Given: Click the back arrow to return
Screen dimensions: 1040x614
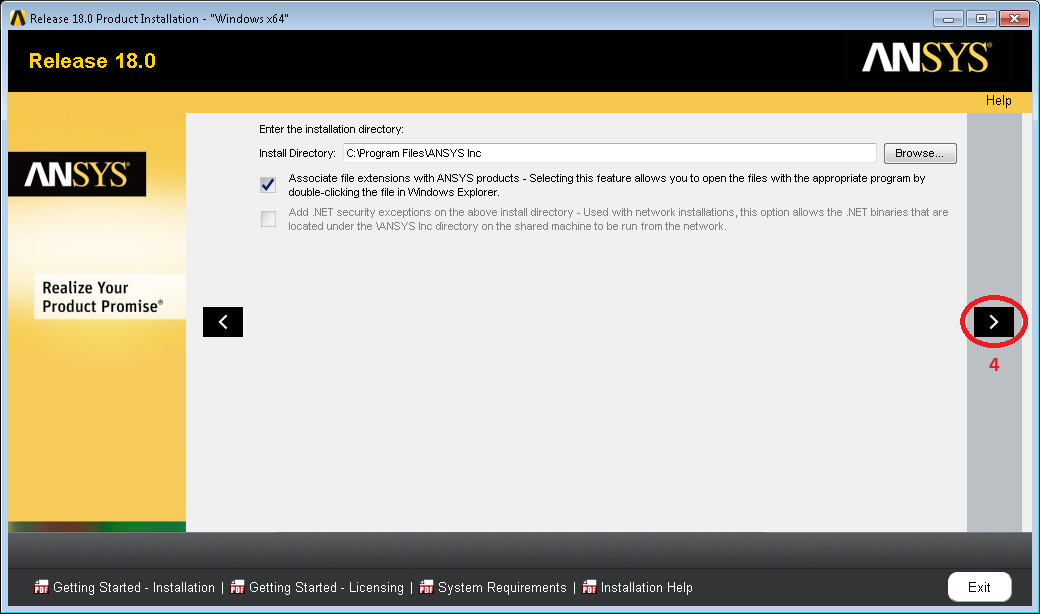Looking at the screenshot, I should pyautogui.click(x=222, y=321).
